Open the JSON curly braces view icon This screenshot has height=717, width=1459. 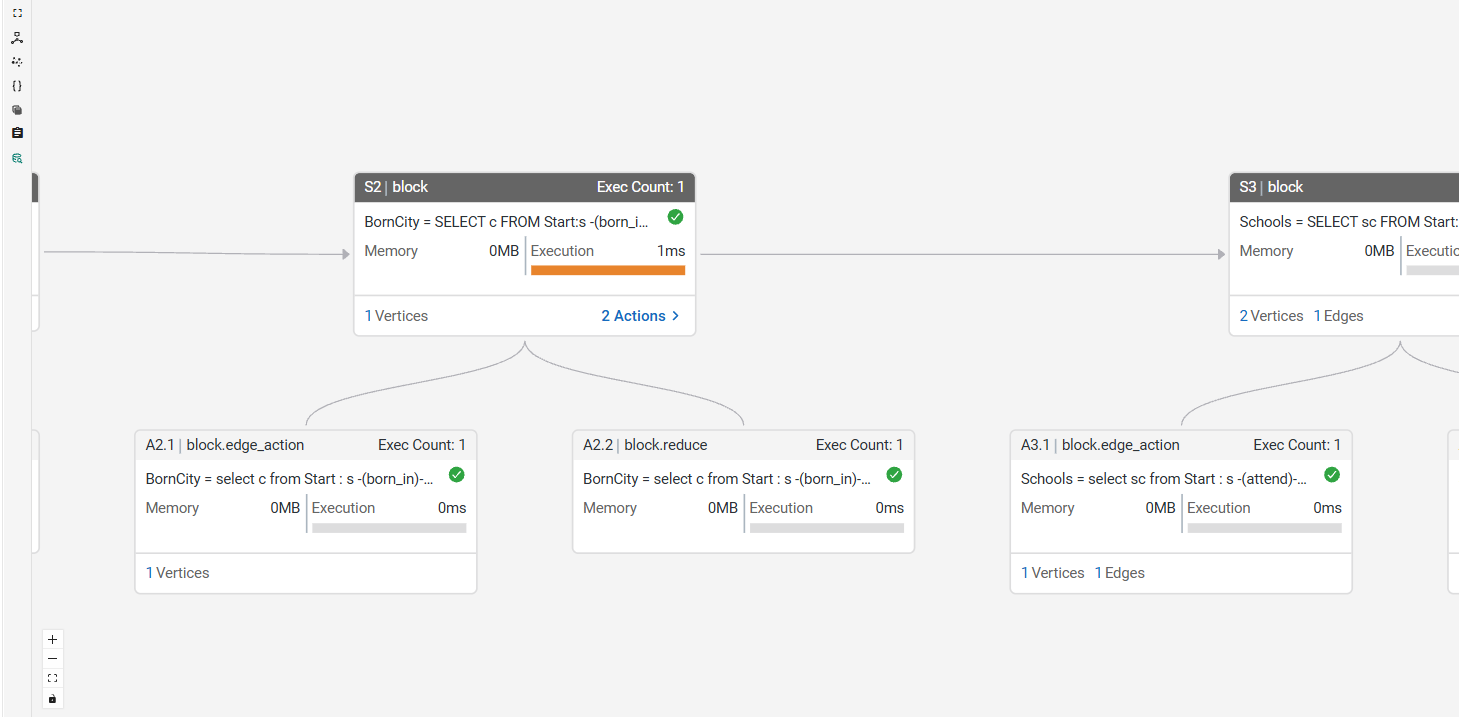click(17, 86)
